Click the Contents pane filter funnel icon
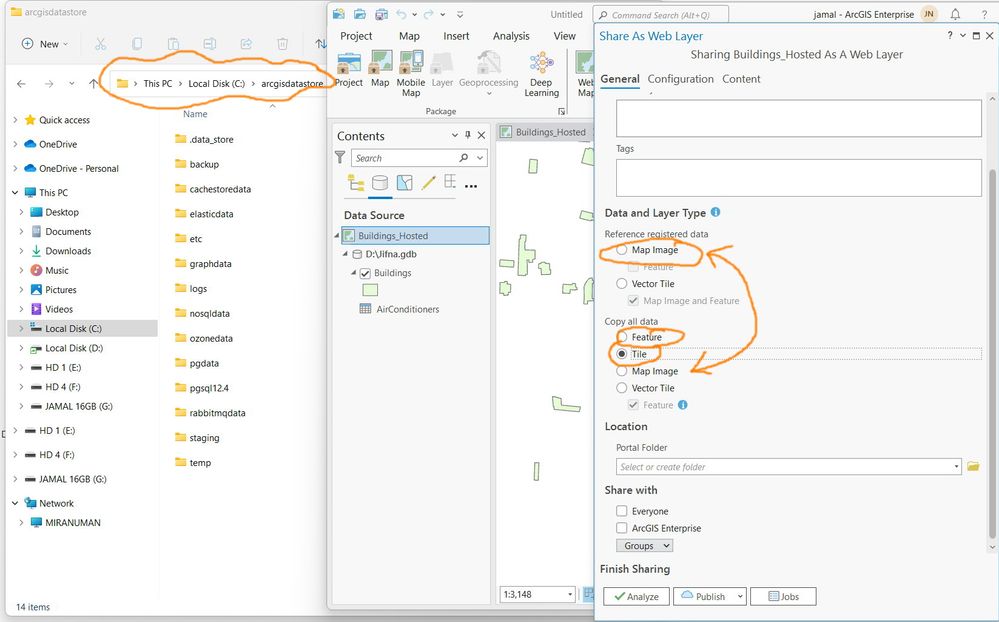Screen dimensions: 999x622 [x=340, y=157]
